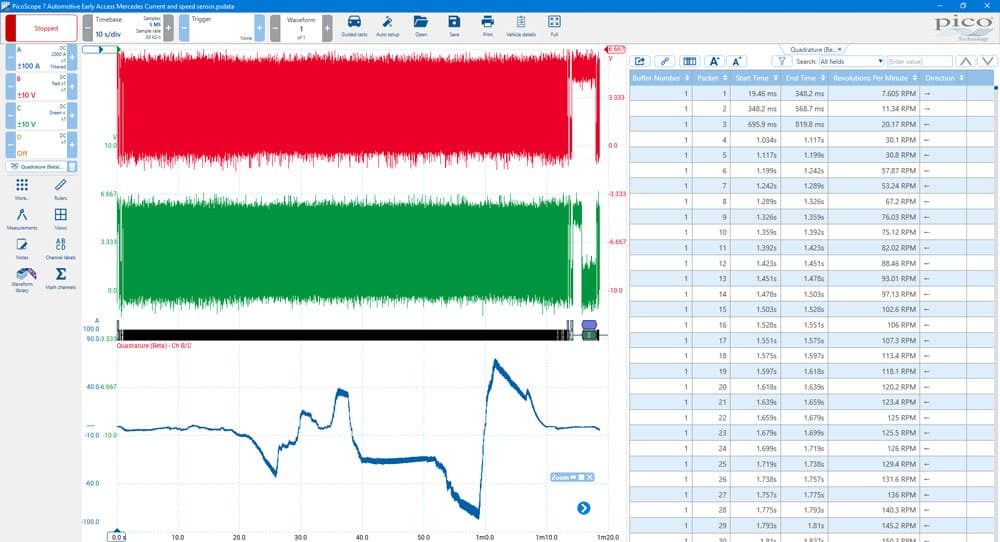Screen dimensions: 1000x542
Task: Open the Search fields dropdown
Action: 851,61
